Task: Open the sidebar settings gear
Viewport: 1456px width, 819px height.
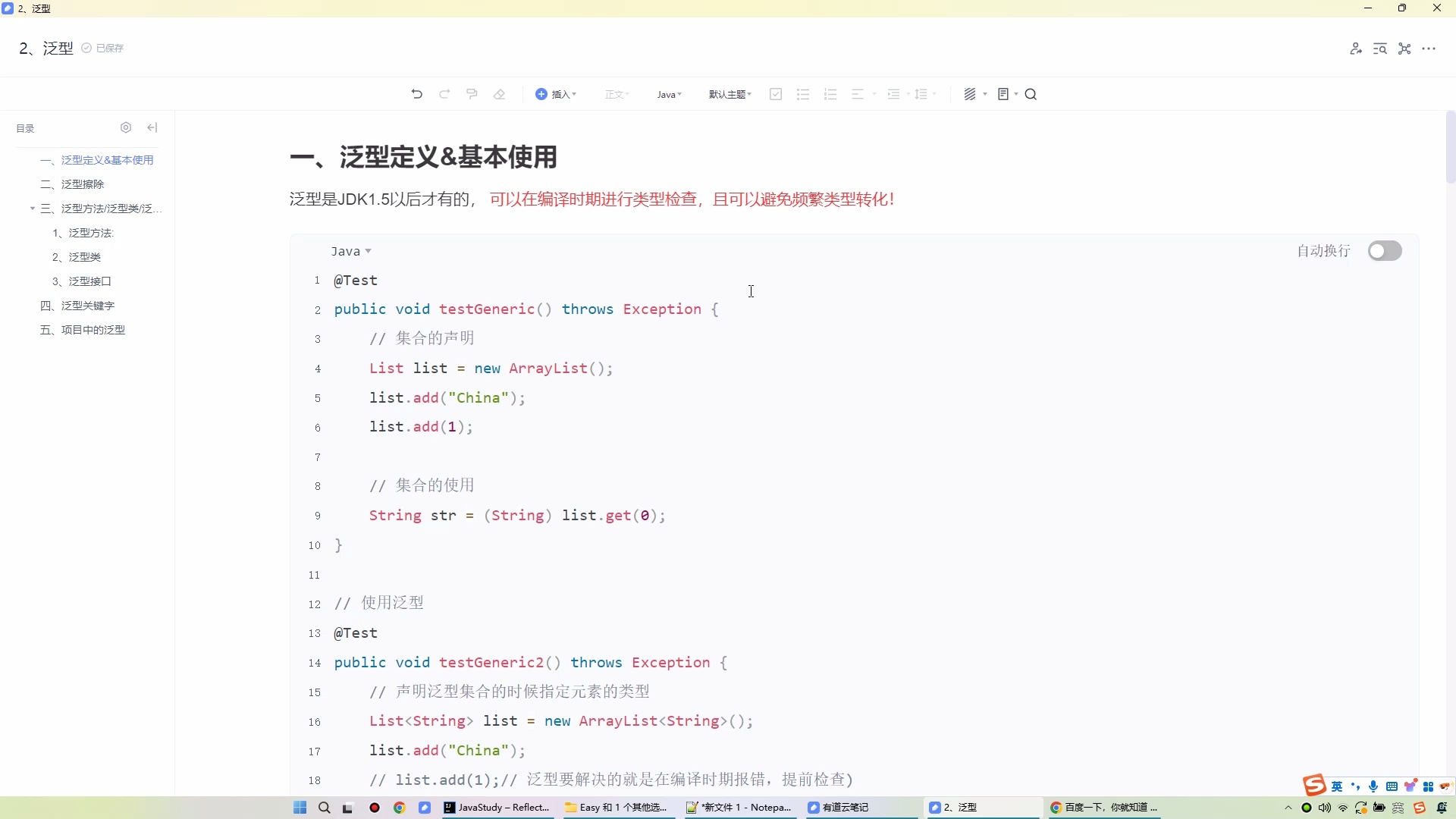Action: [x=126, y=127]
